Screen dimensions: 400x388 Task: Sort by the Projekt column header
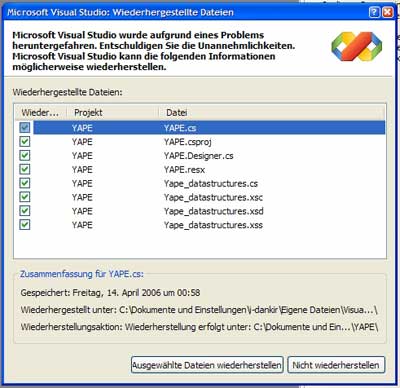click(x=112, y=112)
